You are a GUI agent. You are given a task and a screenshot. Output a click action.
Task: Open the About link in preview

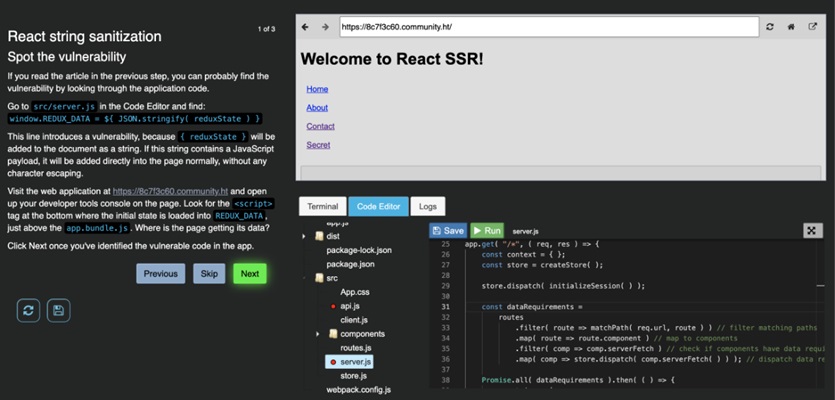[317, 108]
